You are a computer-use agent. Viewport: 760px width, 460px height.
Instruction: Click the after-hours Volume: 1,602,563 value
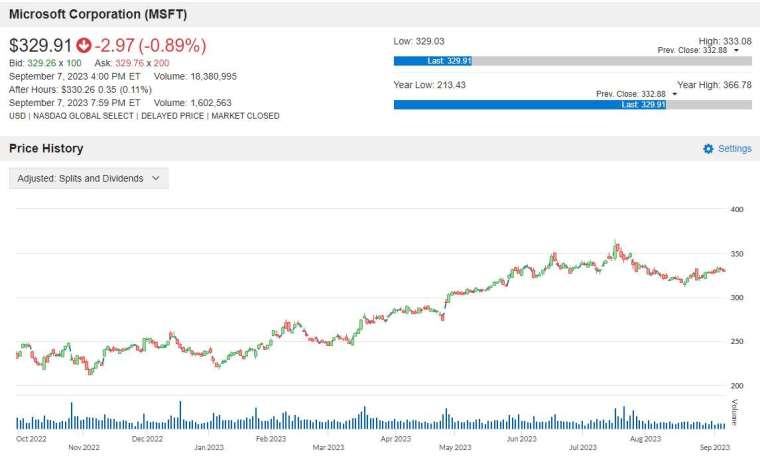(192, 103)
